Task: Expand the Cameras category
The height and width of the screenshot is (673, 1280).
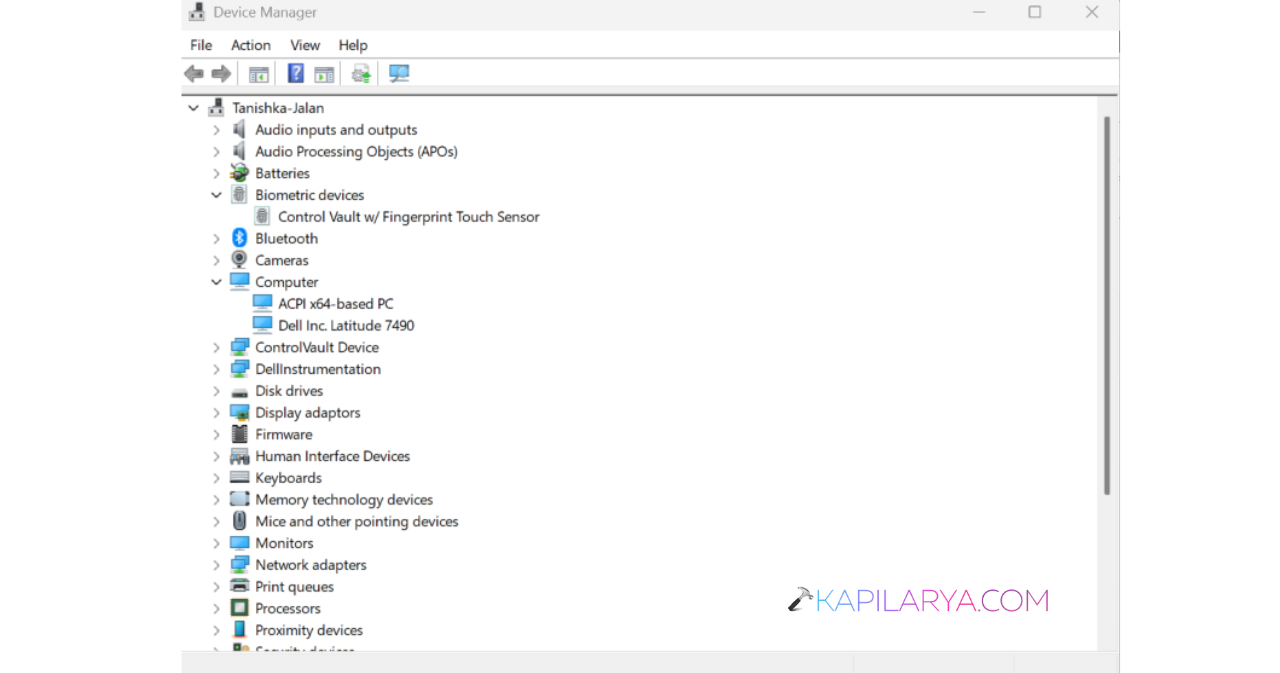Action: point(216,260)
